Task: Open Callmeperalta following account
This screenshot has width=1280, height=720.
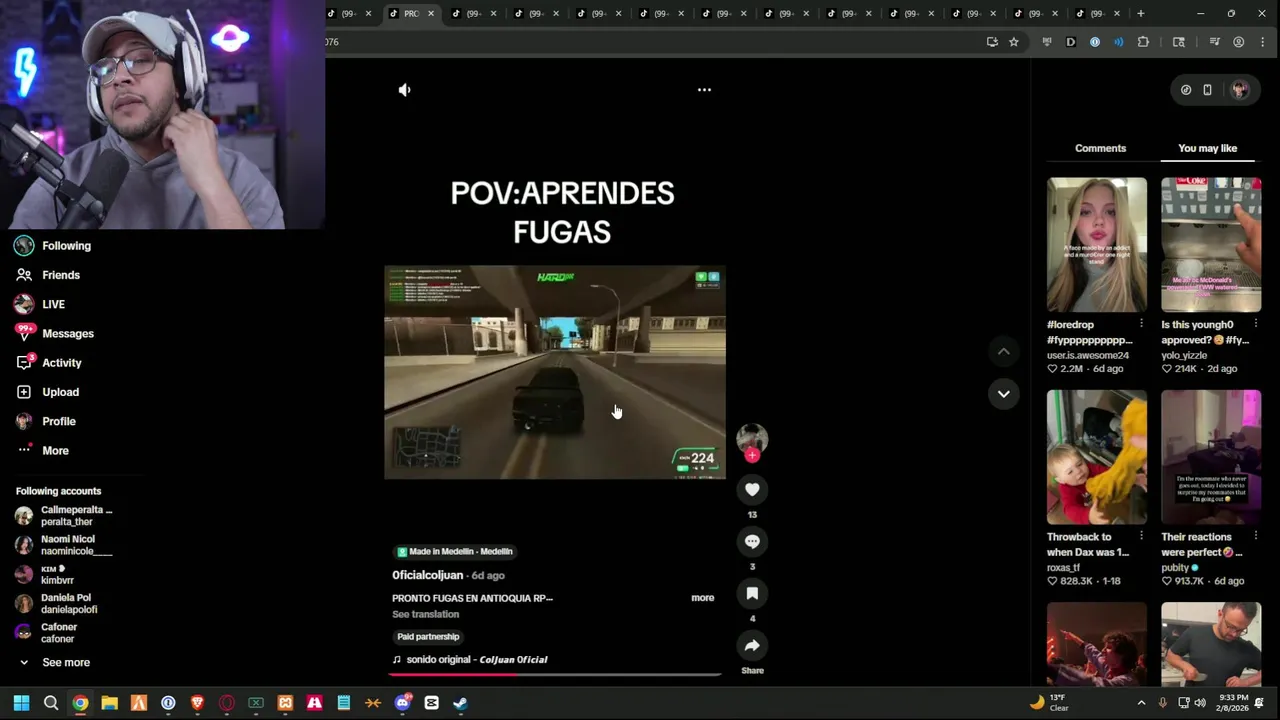Action: (65, 516)
